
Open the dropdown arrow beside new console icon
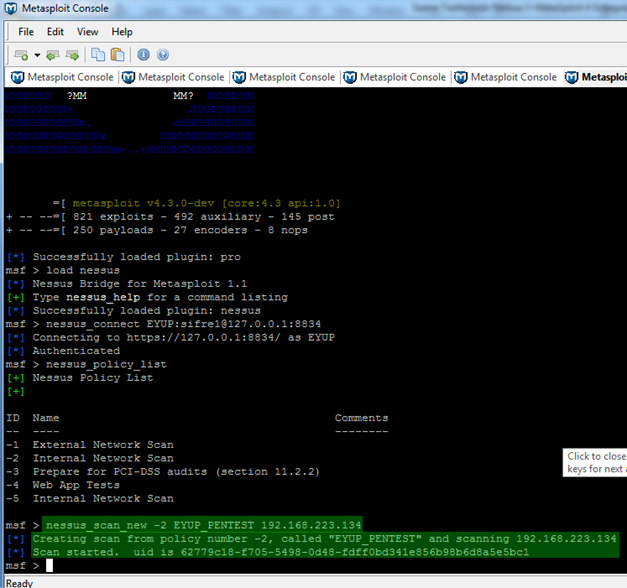coord(37,55)
